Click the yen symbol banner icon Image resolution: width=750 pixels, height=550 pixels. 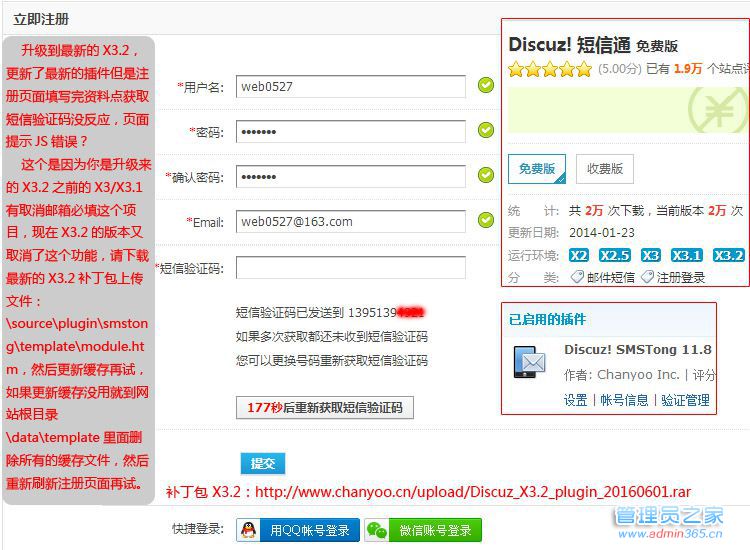[717, 110]
